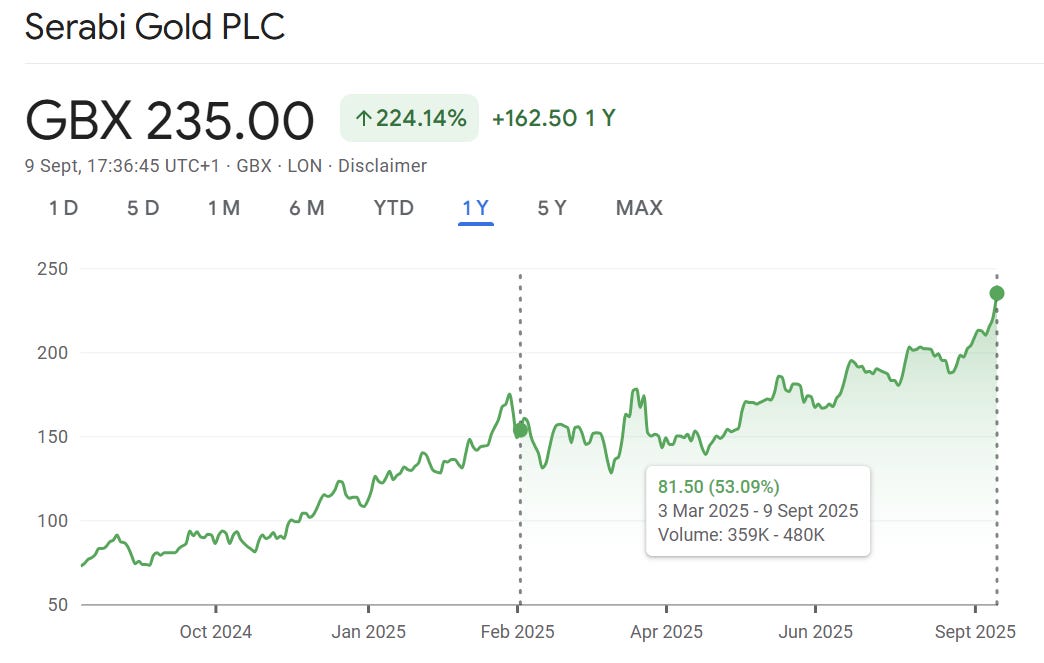Click the Oct 2024 axis label
1044x663 pixels.
[x=216, y=632]
